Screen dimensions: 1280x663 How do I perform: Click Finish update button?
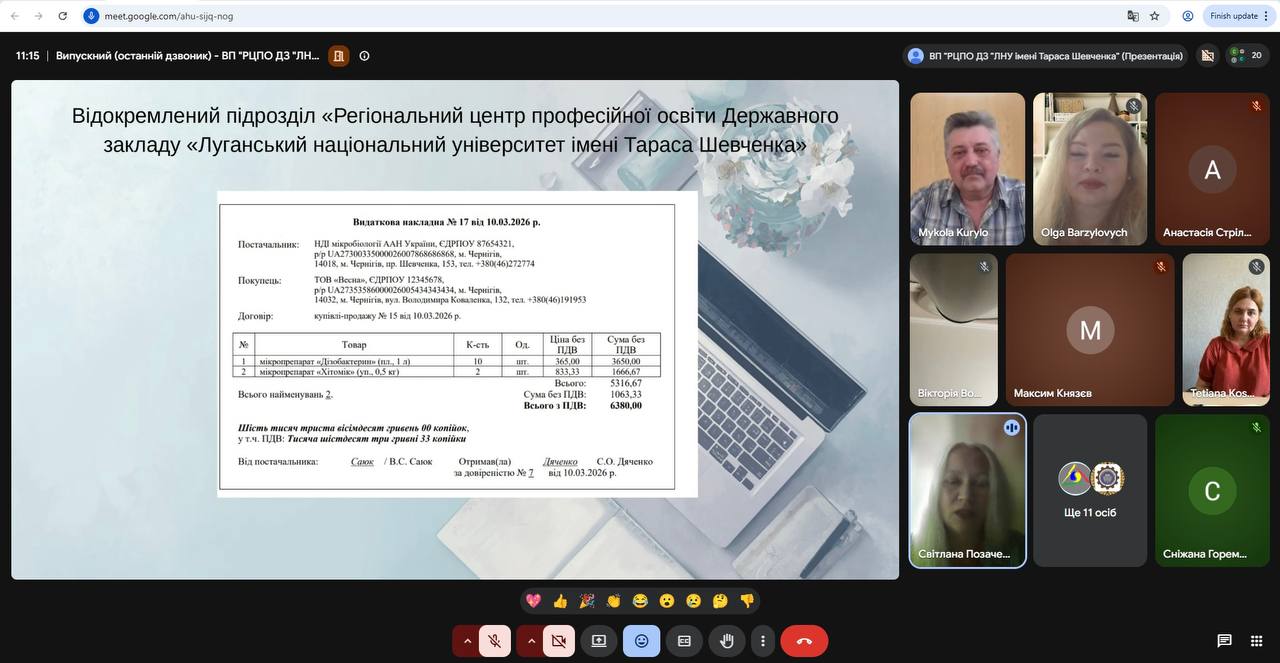(1234, 16)
